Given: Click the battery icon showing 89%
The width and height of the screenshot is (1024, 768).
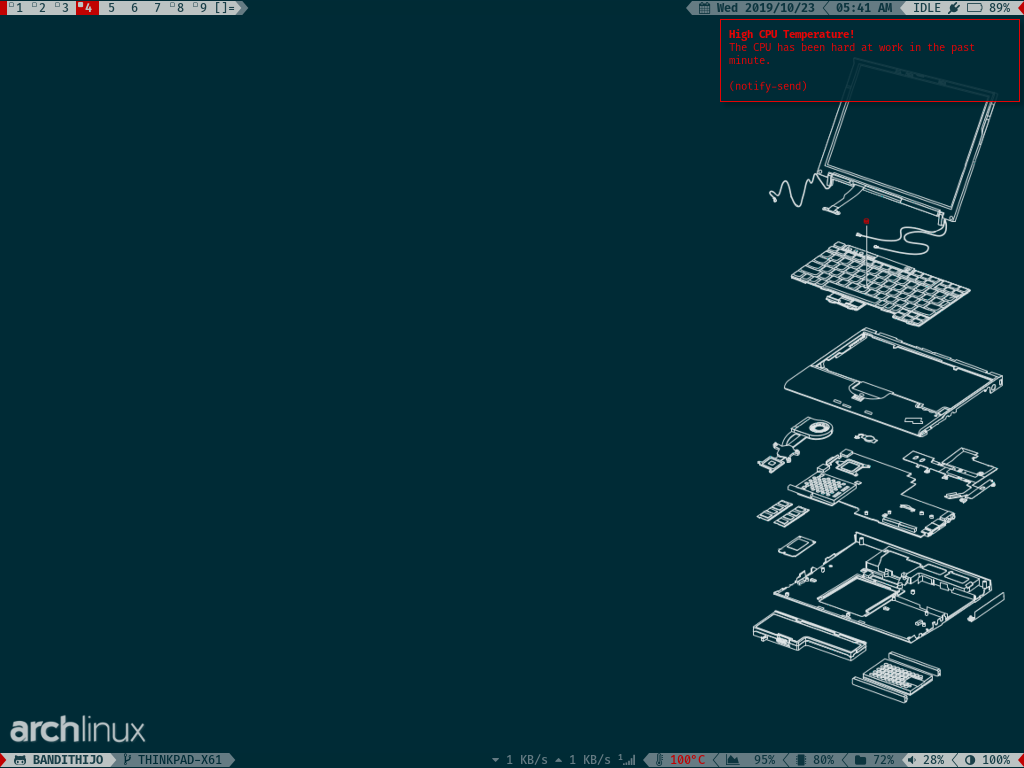Looking at the screenshot, I should 974,8.
